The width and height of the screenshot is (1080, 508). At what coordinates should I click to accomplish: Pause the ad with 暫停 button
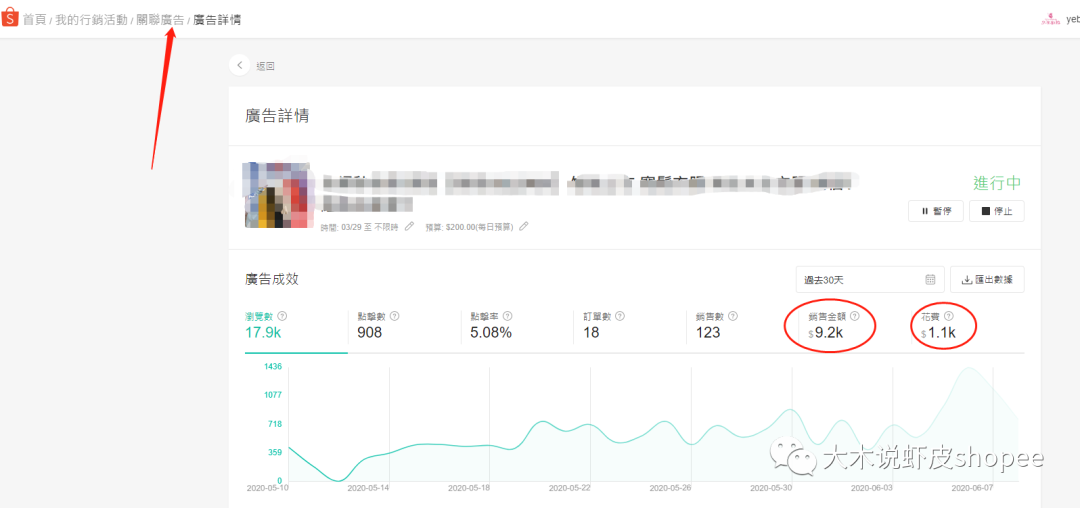click(935, 211)
